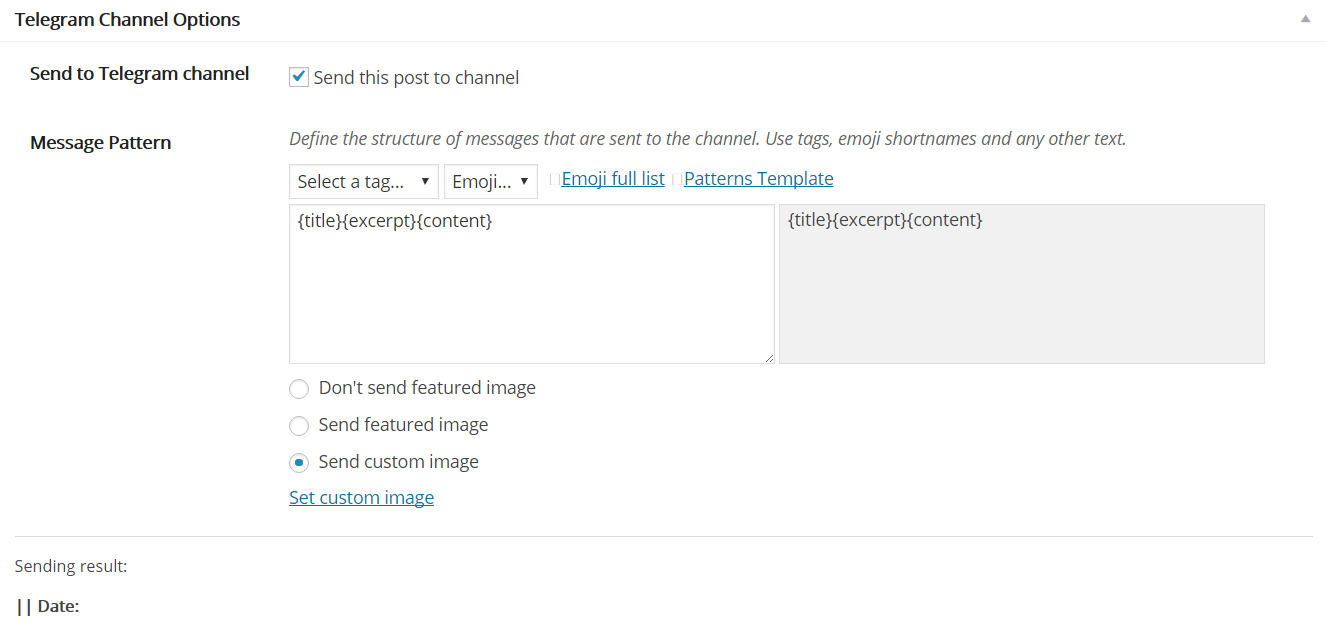Grab the message textarea resize handle
1326x622 pixels.
point(767,356)
